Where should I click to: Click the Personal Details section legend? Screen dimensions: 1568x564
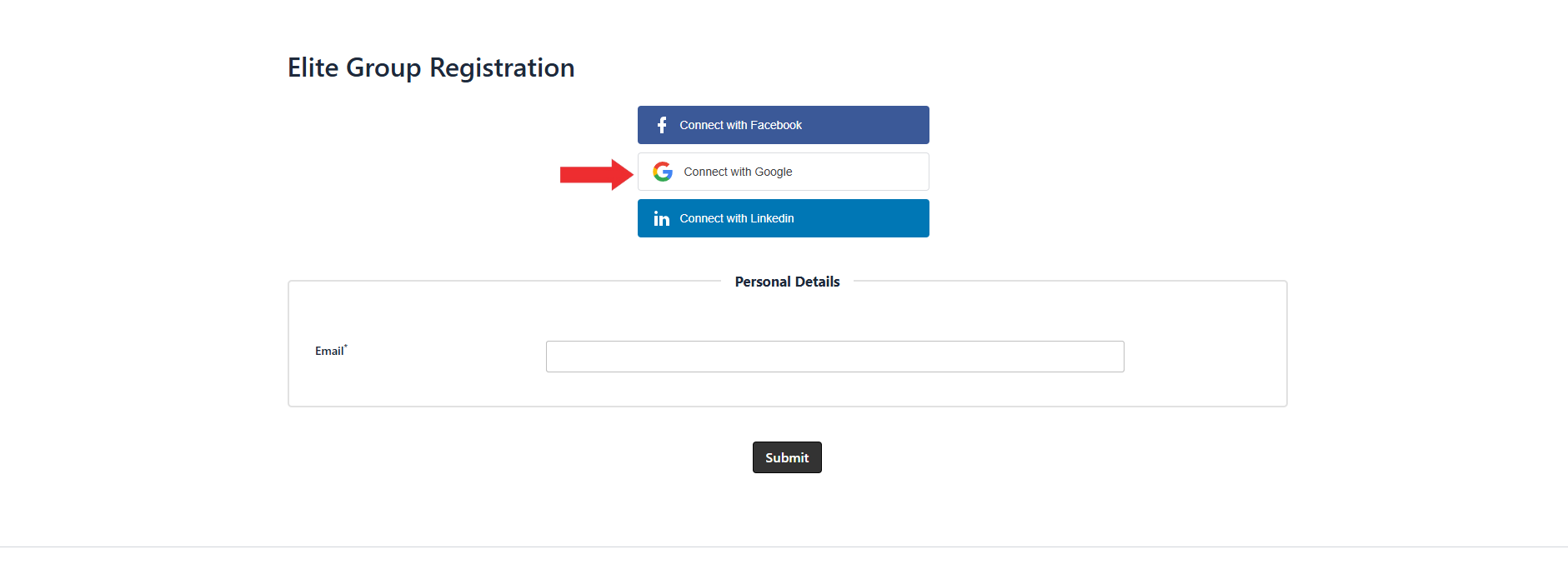pyautogui.click(x=787, y=282)
